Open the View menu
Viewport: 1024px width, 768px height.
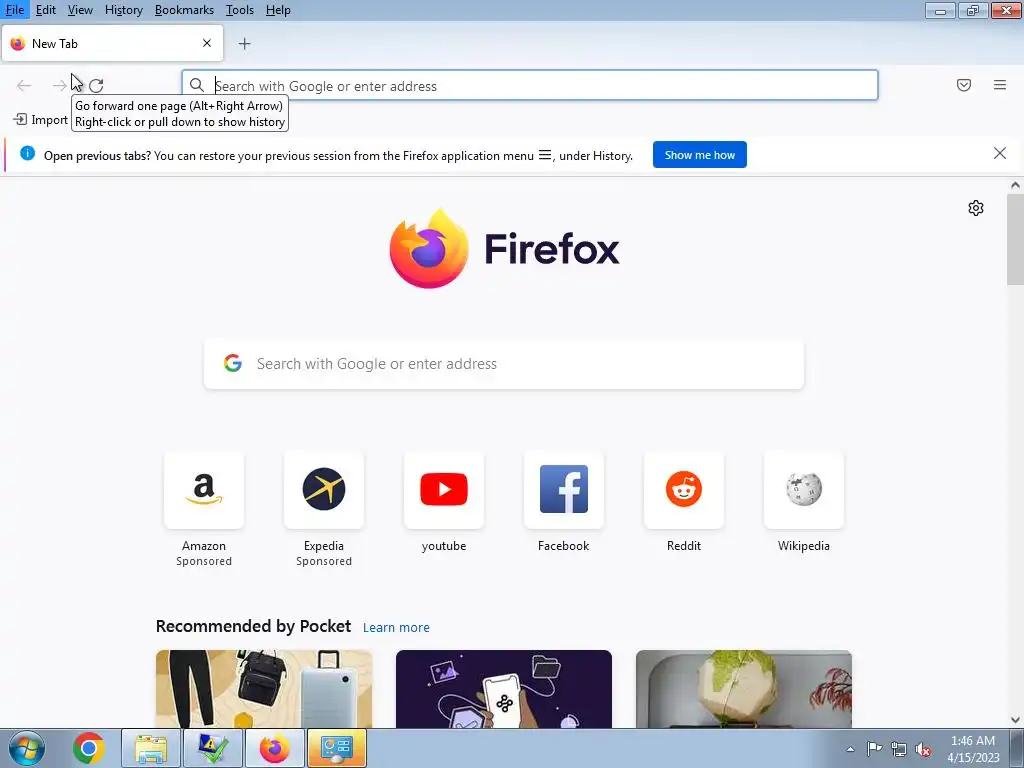[x=80, y=10]
